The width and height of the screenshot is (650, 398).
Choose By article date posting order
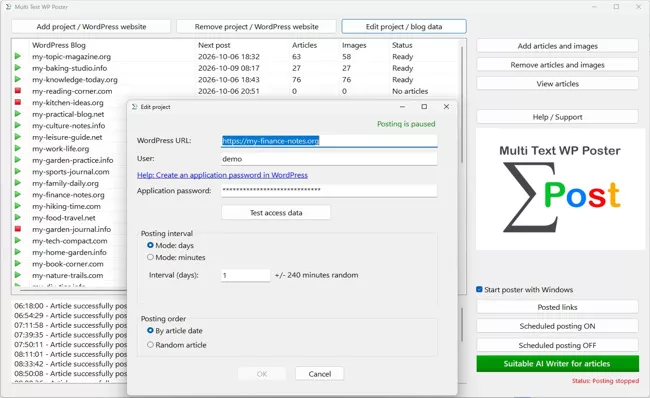coord(150,330)
